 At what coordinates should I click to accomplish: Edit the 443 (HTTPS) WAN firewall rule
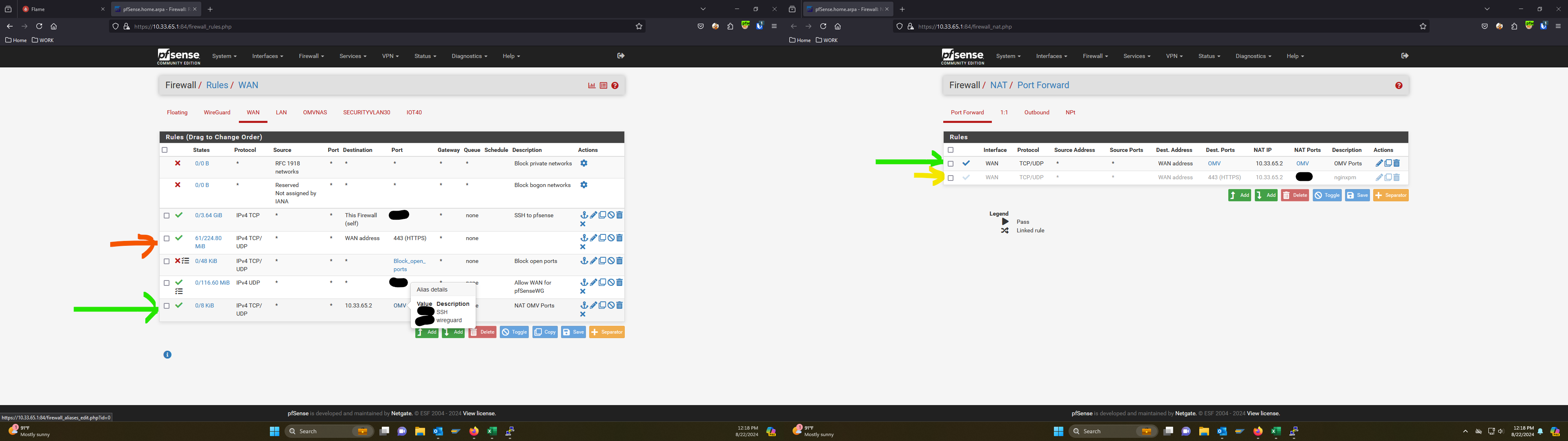[593, 238]
